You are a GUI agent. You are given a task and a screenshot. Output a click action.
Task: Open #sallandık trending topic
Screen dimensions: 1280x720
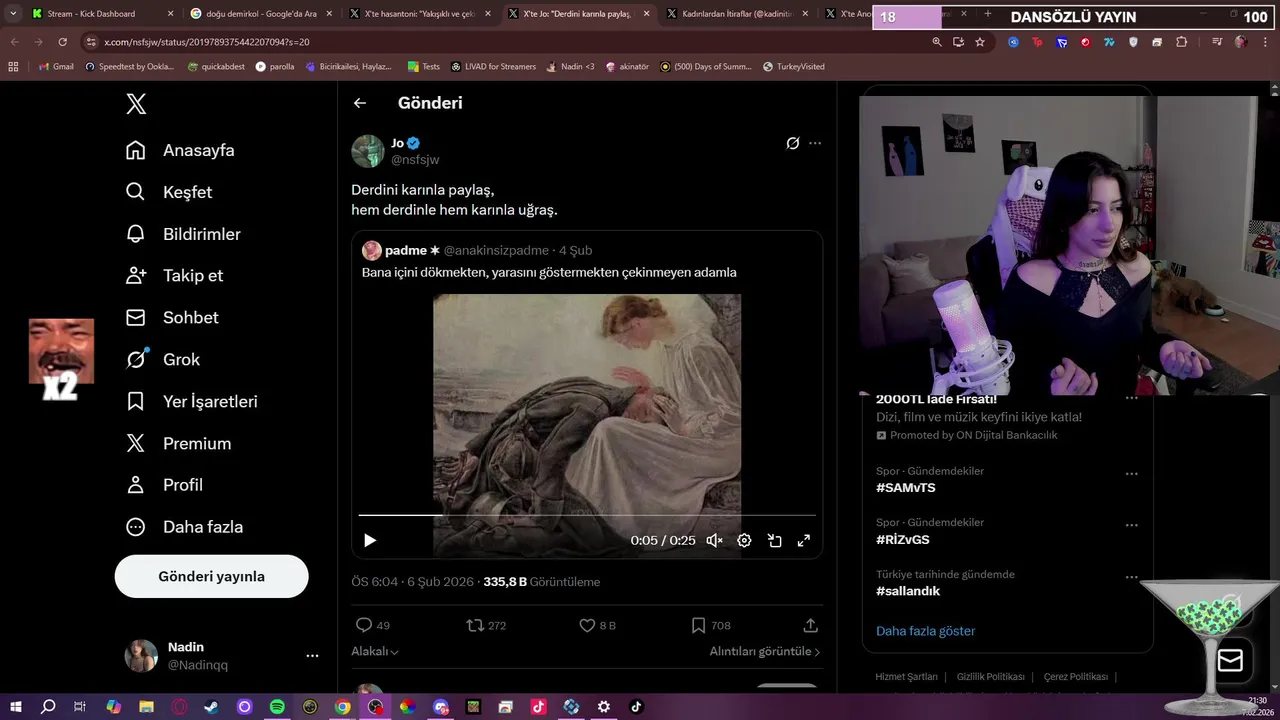point(908,591)
